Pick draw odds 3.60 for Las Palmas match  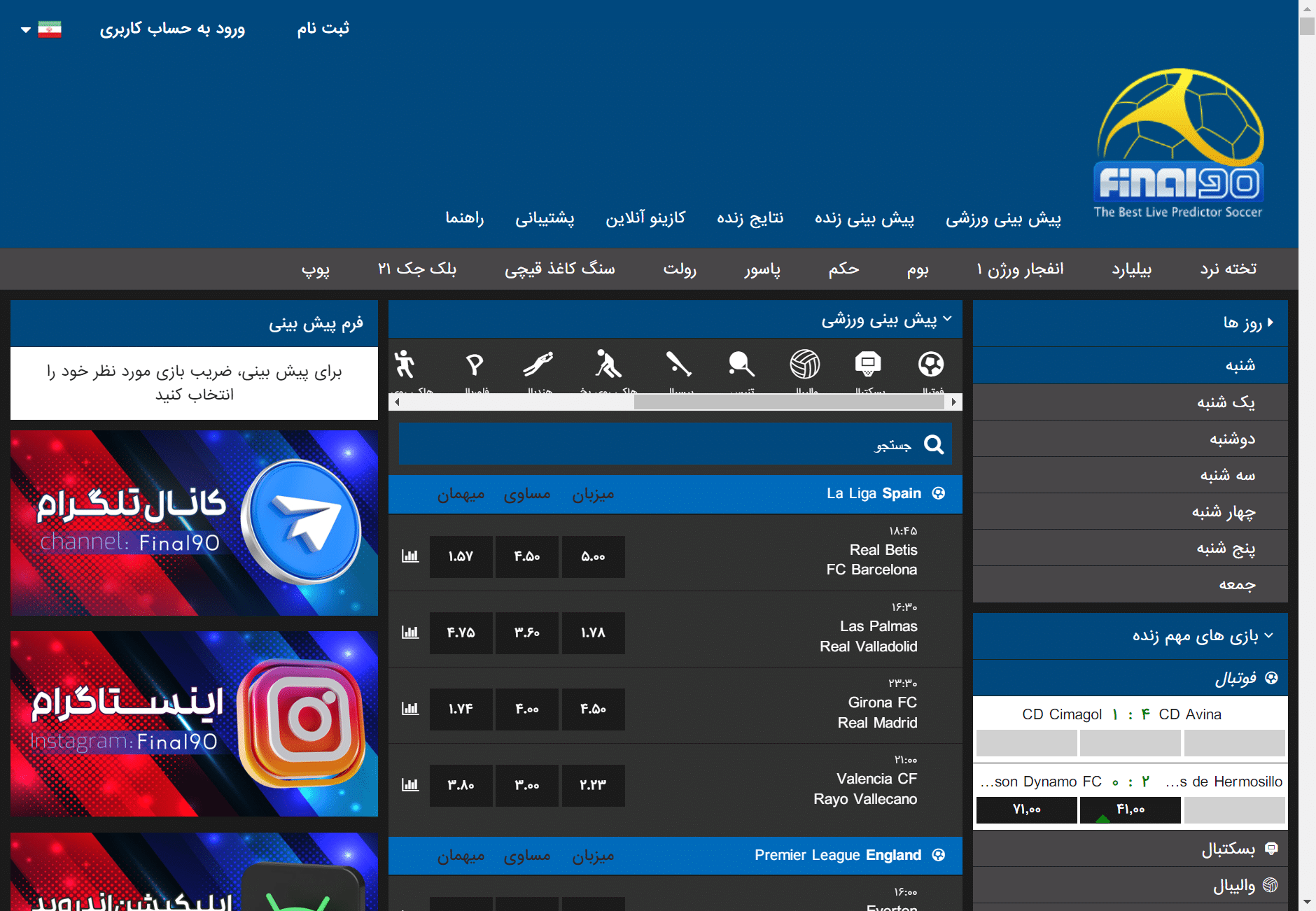527,633
